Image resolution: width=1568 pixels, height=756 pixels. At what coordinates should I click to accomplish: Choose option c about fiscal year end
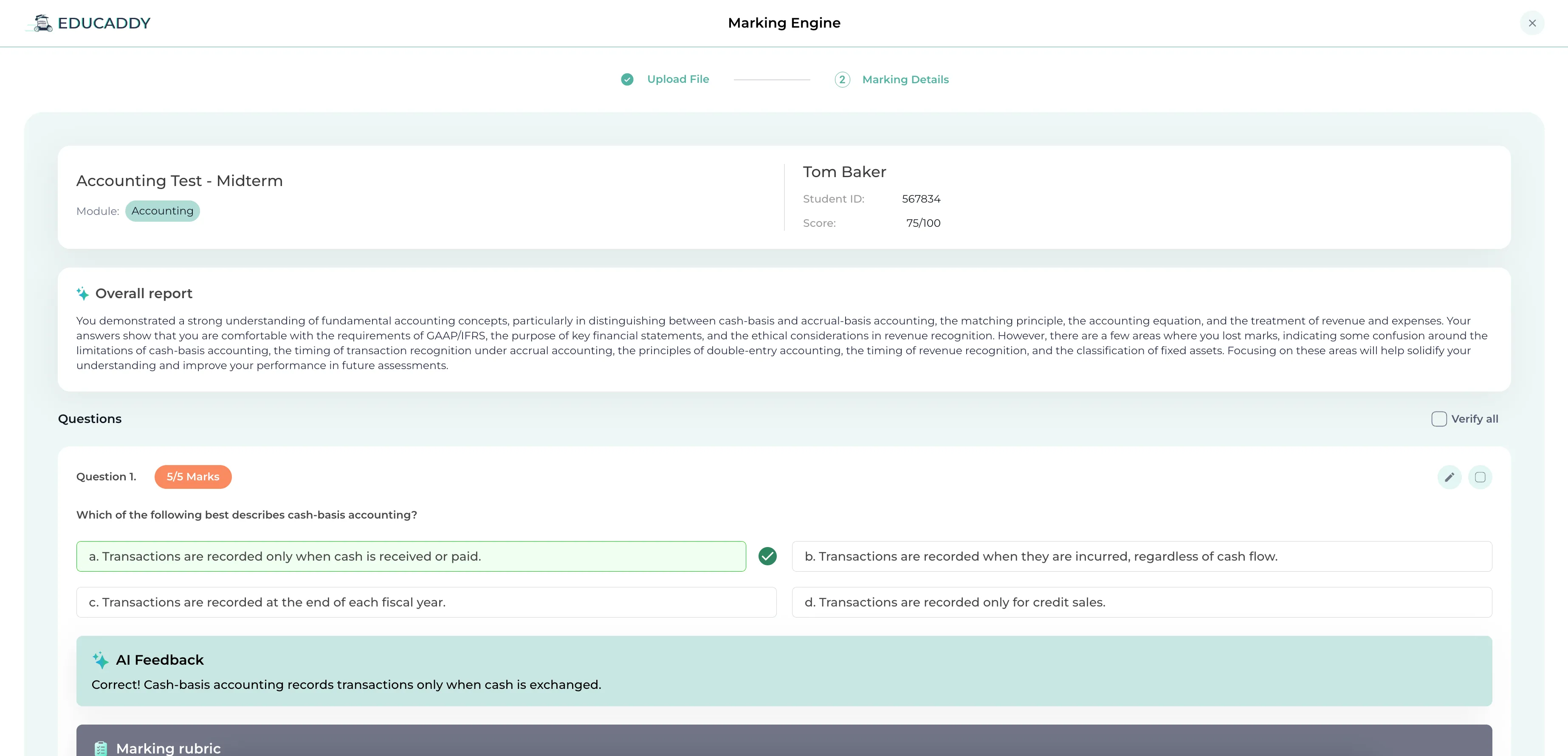click(426, 602)
